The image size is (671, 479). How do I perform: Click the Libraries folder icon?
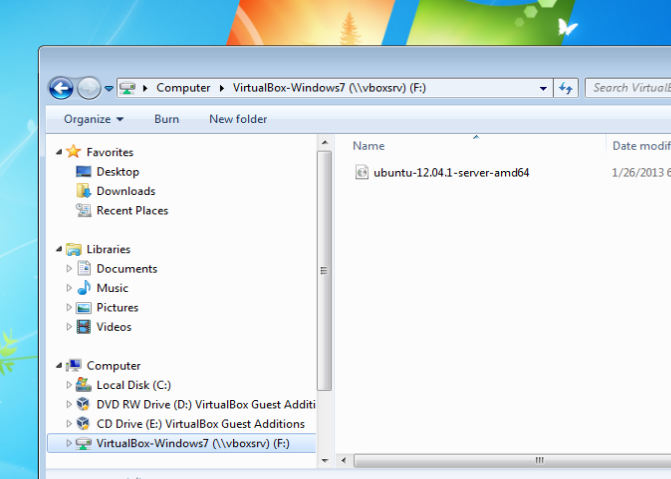click(74, 249)
